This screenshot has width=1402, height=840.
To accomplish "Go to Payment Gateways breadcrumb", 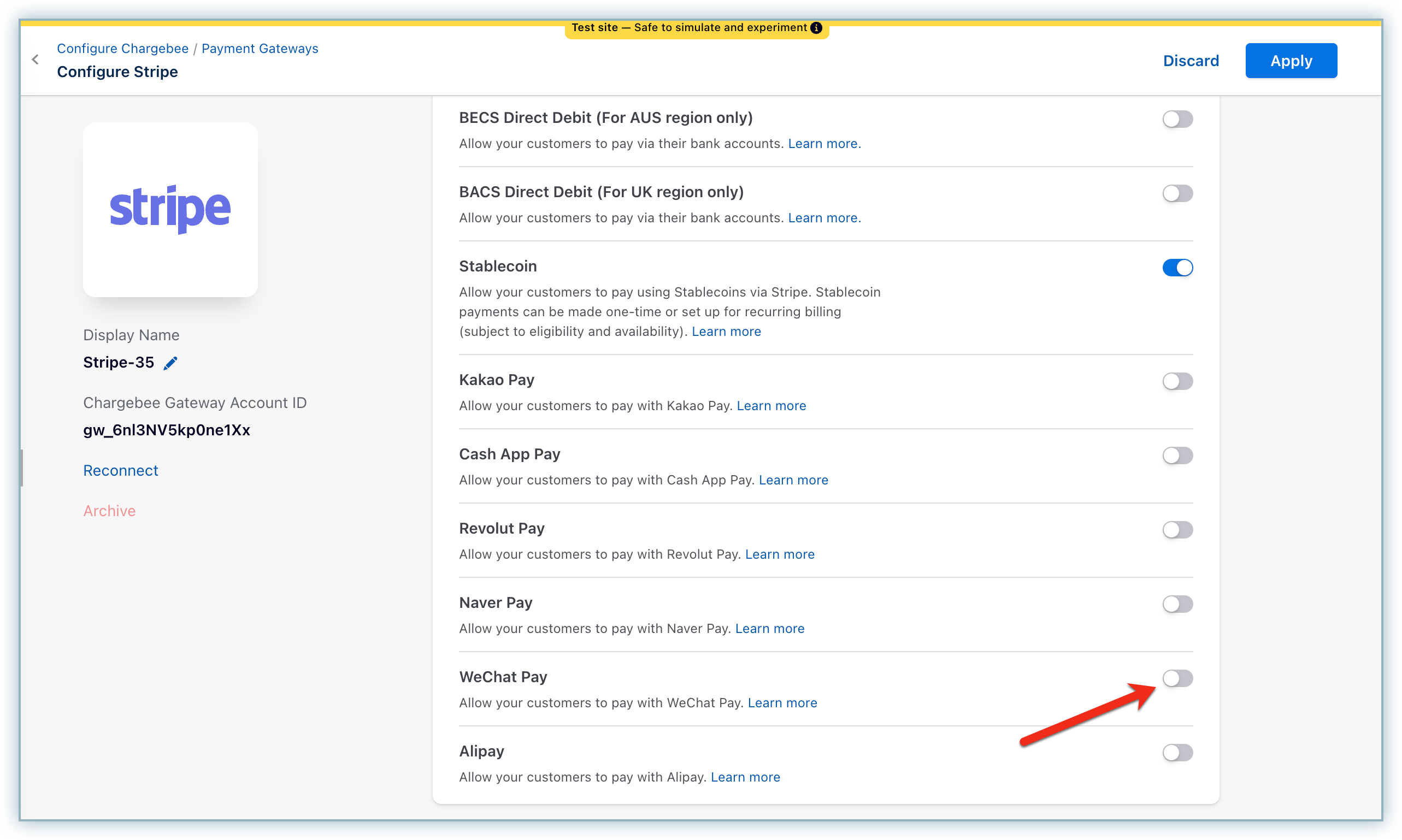I will [x=260, y=49].
